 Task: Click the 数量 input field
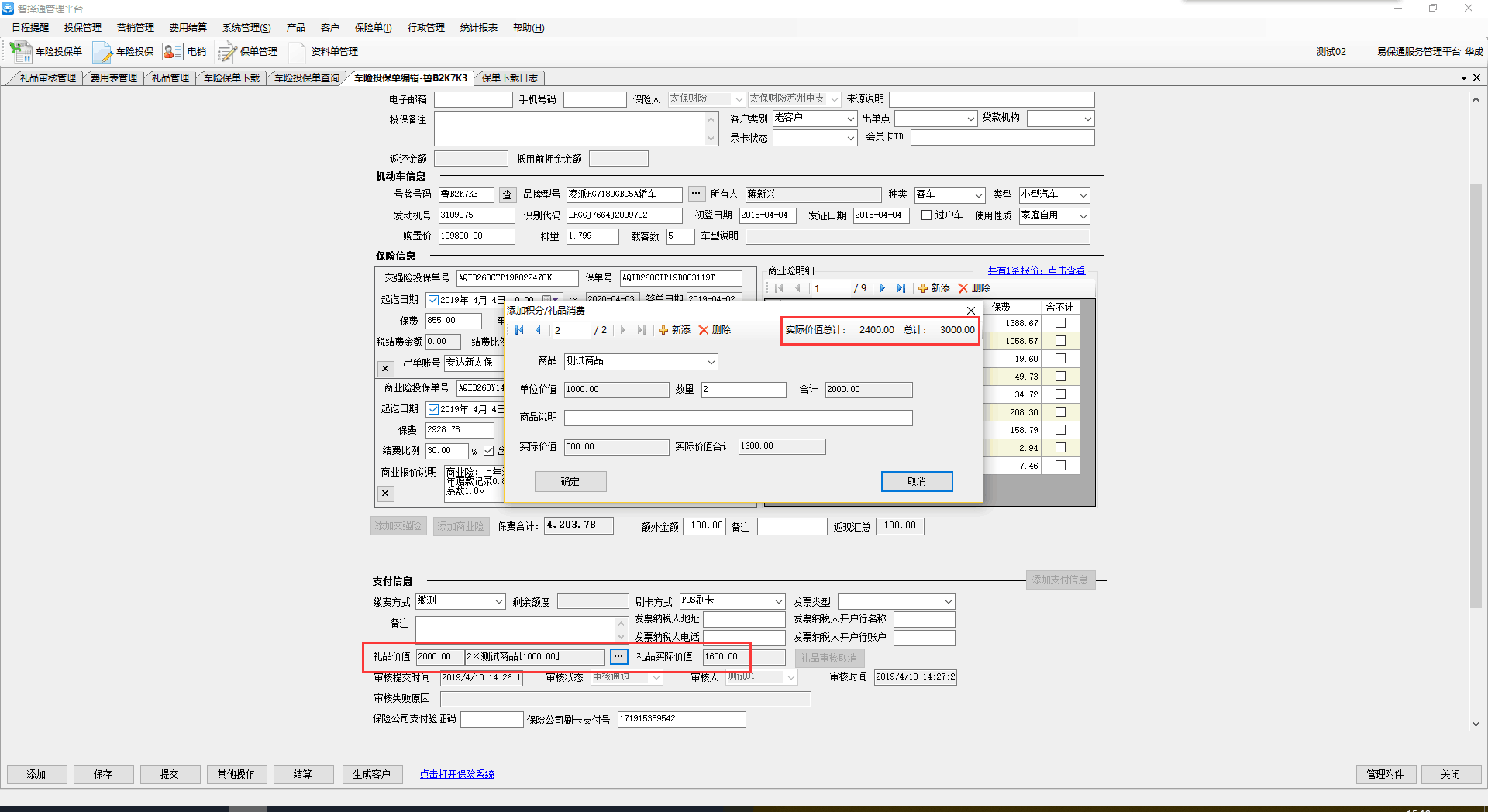tap(743, 390)
